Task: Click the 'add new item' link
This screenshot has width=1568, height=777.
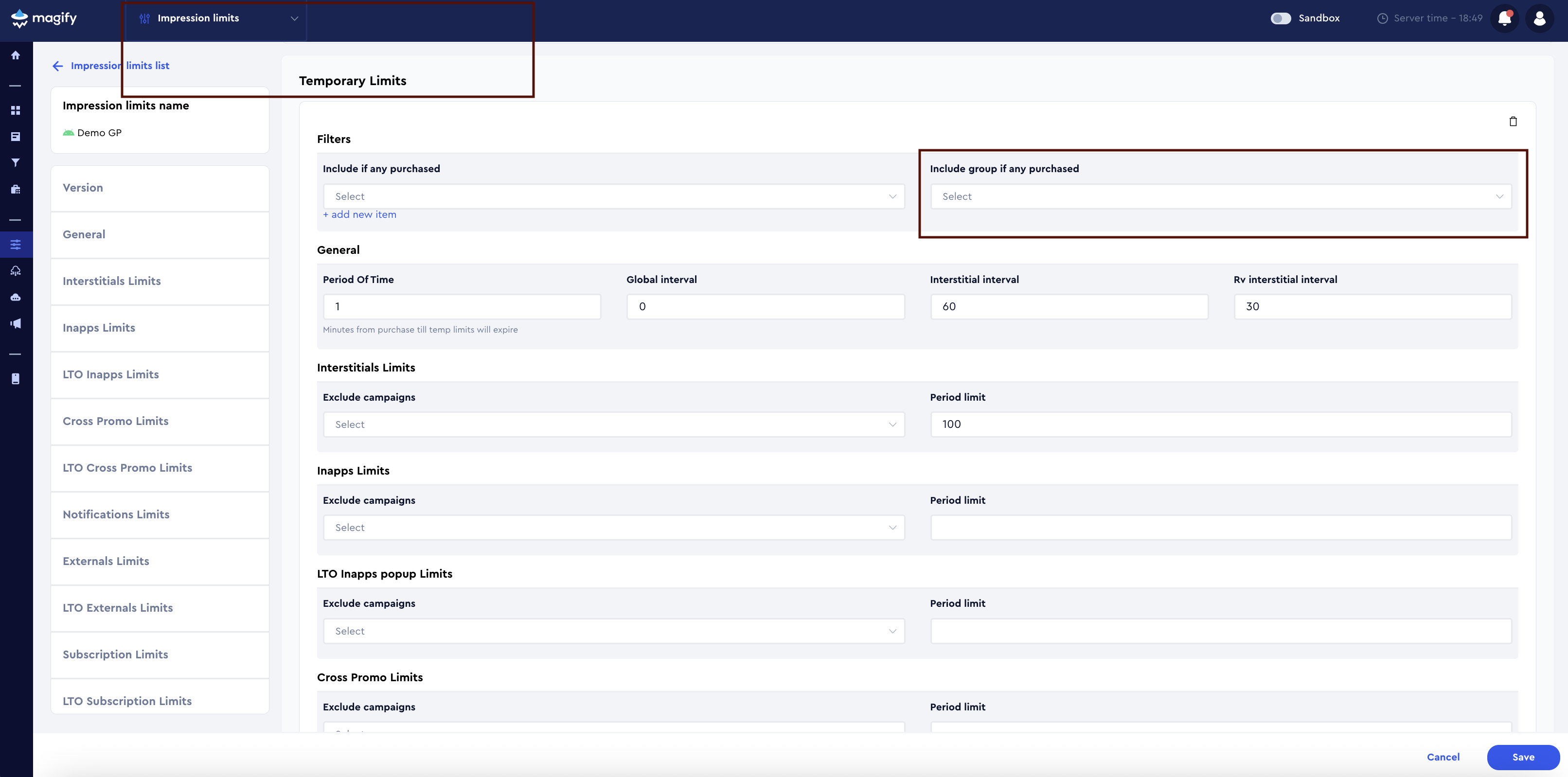Action: (360, 214)
